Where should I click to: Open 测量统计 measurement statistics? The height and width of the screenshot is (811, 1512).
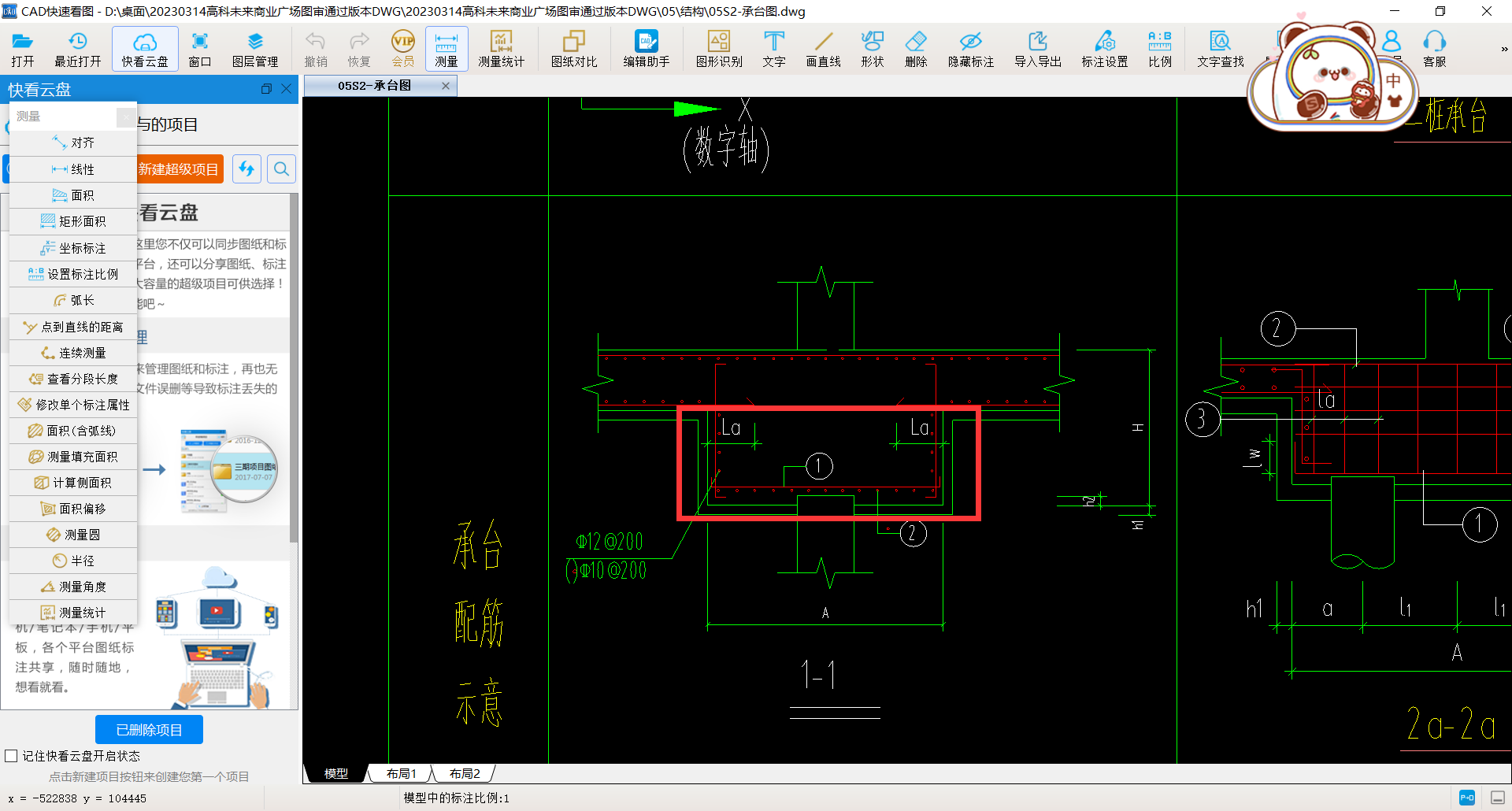click(501, 49)
